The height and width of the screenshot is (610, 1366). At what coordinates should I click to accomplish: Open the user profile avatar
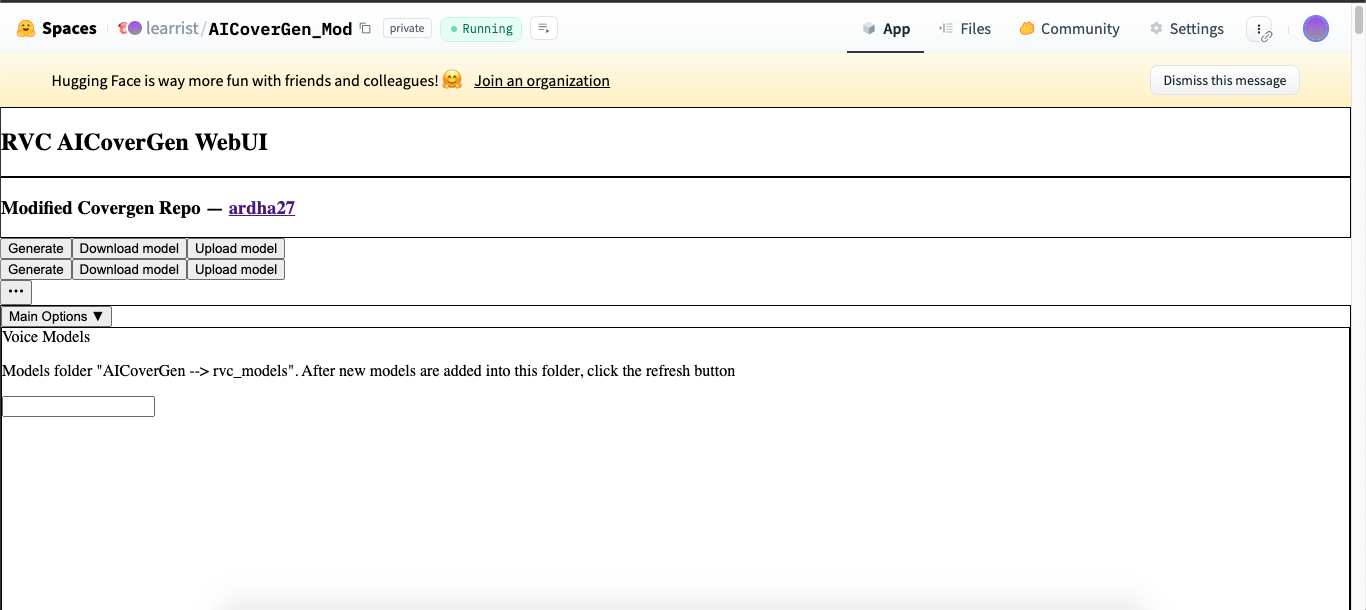1316,28
